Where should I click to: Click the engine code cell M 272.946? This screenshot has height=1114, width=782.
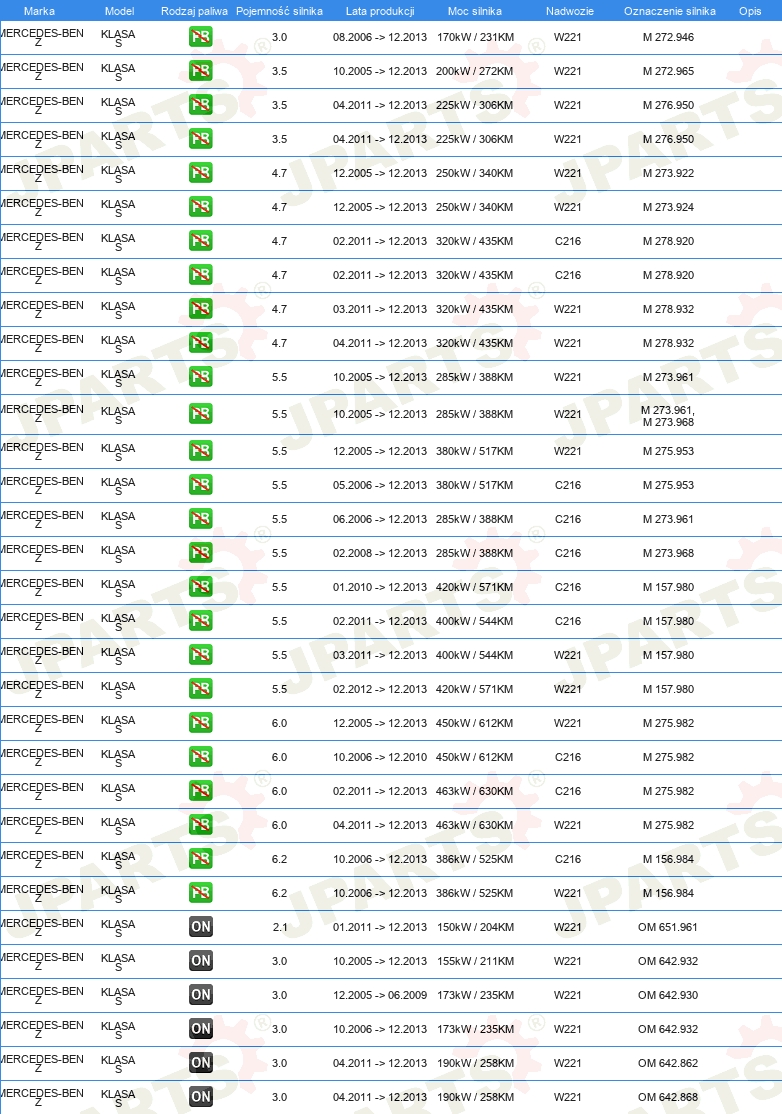pyautogui.click(x=668, y=37)
